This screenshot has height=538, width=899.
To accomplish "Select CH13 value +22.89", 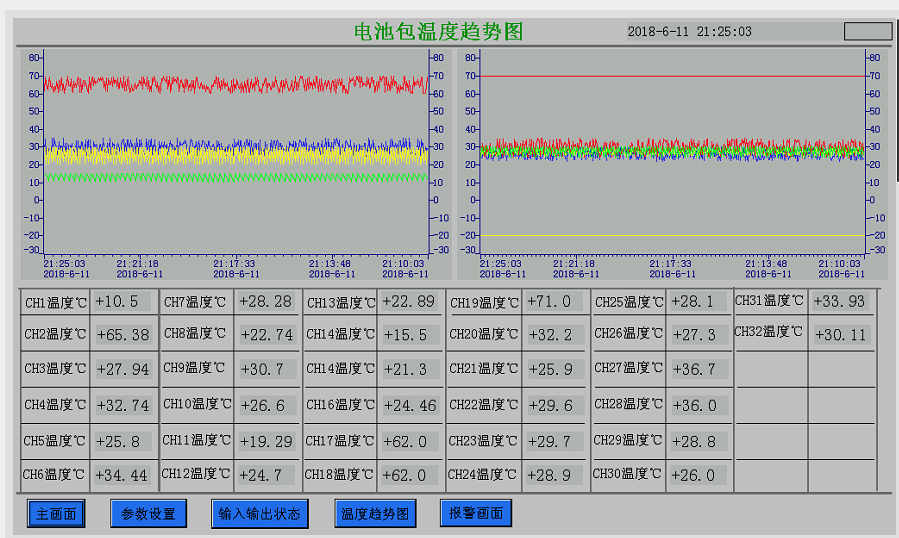I will click(409, 302).
